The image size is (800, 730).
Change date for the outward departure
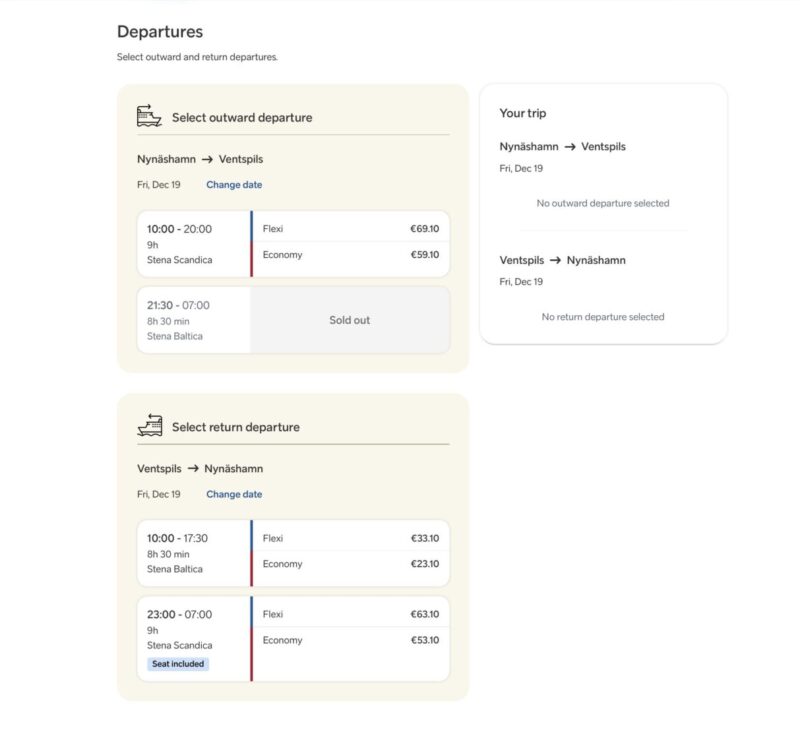234,185
